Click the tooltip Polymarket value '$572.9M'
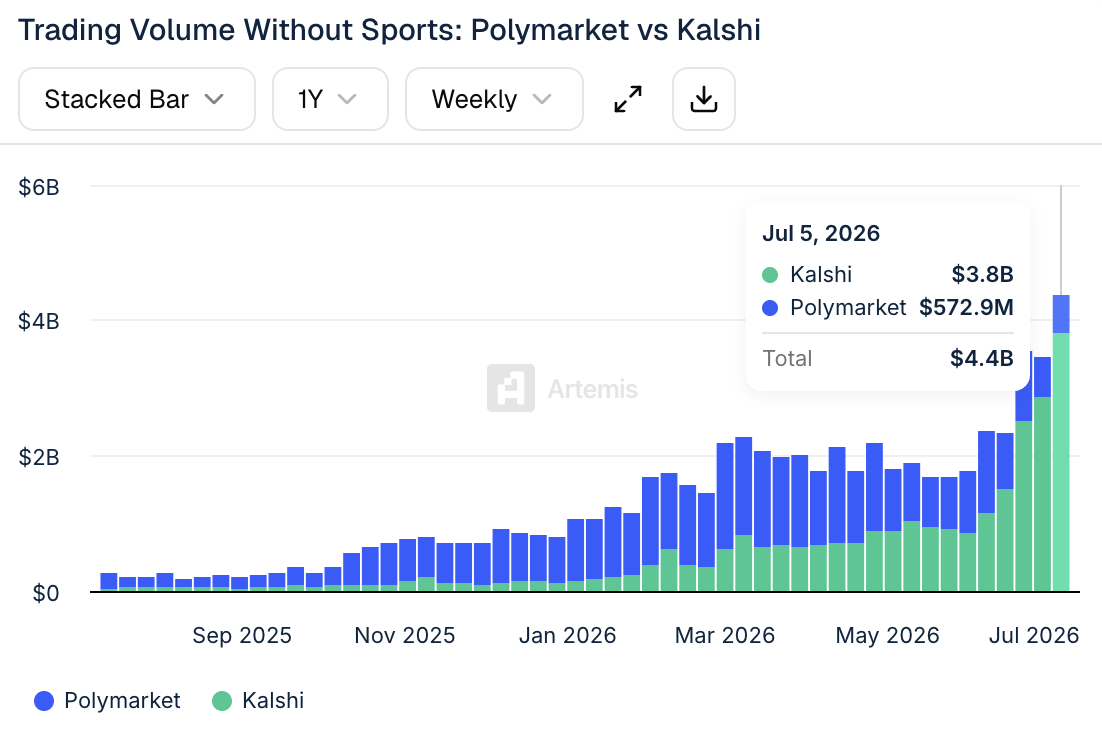 click(966, 307)
